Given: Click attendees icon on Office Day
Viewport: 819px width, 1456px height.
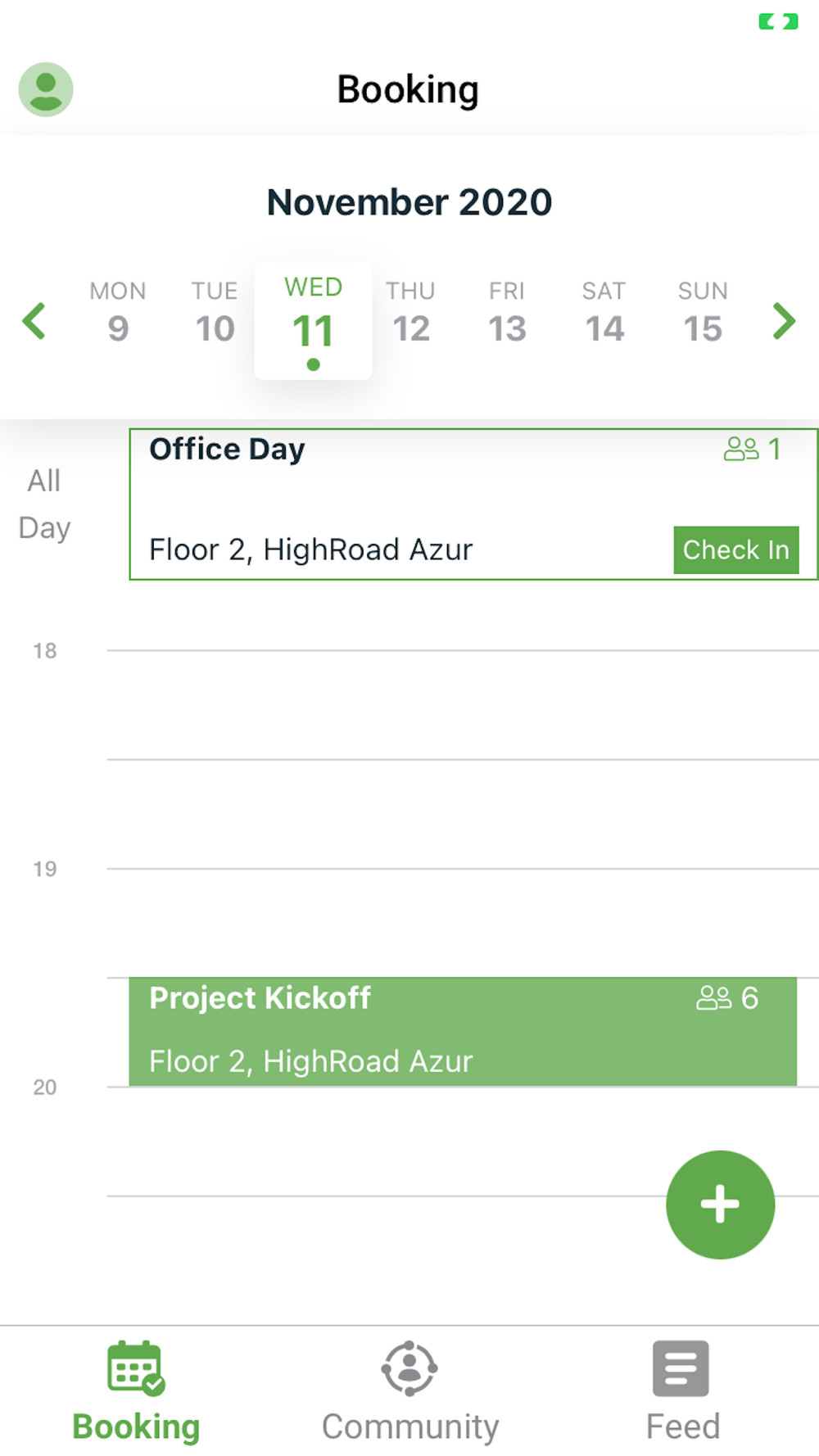Looking at the screenshot, I should coord(741,449).
